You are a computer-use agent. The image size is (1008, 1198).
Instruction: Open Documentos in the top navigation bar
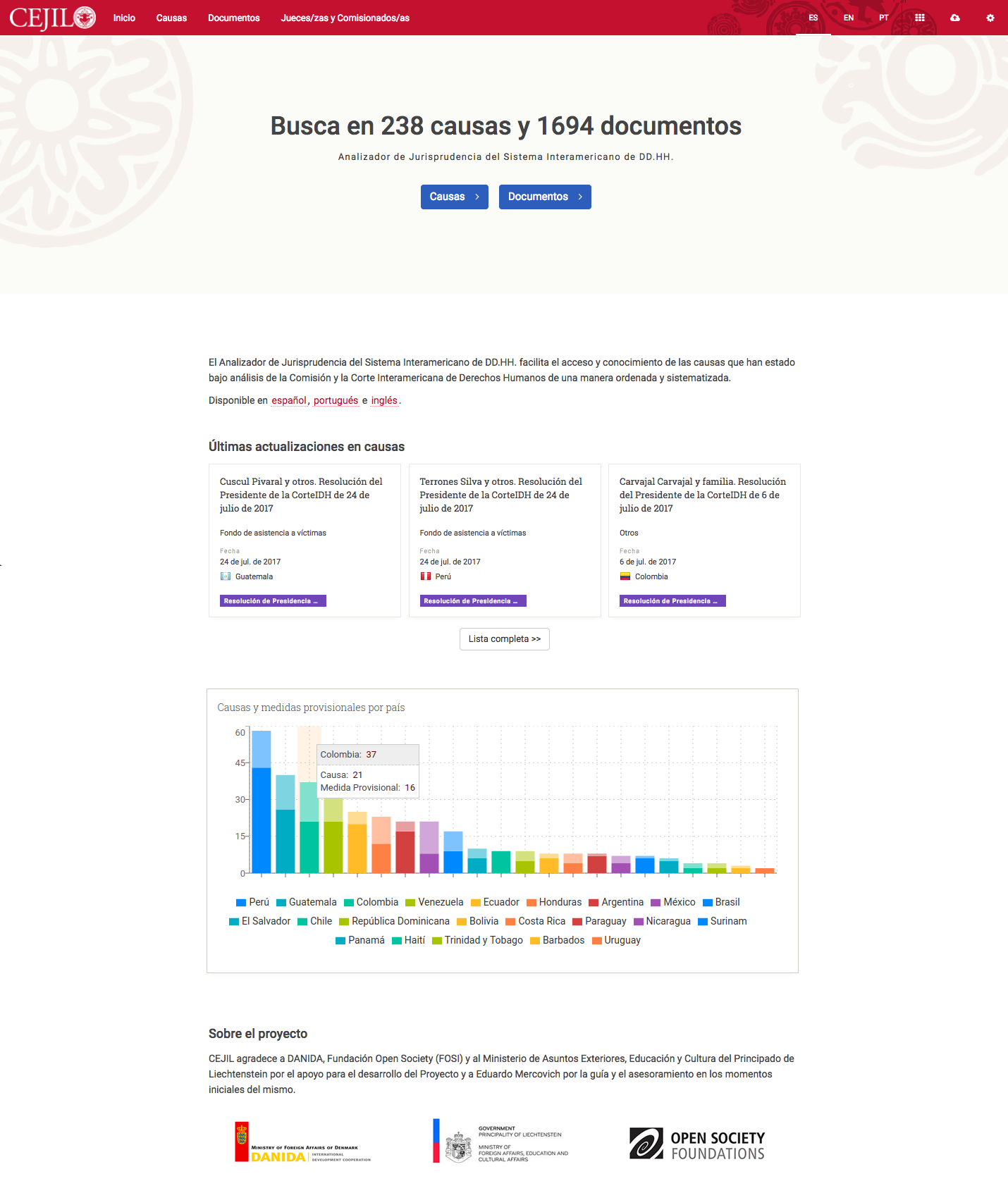(234, 18)
